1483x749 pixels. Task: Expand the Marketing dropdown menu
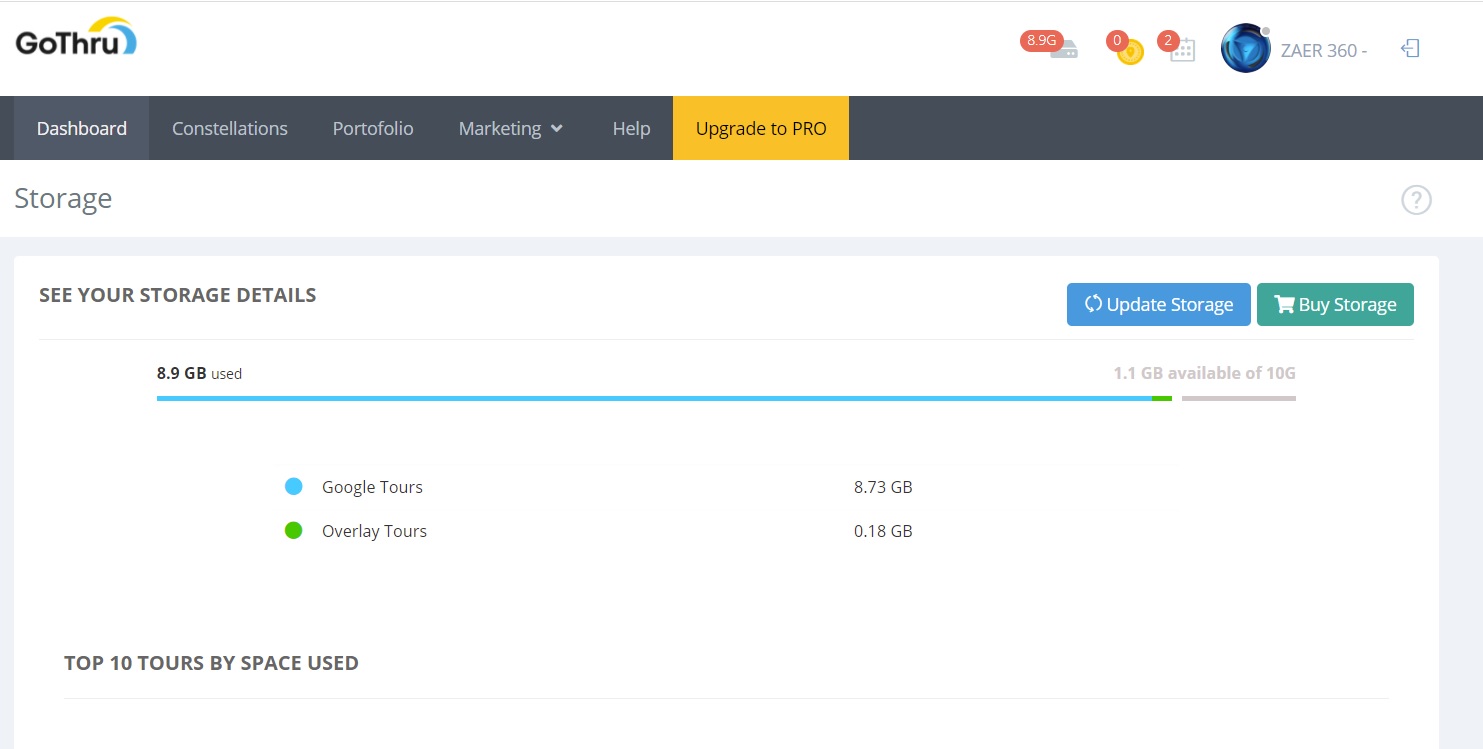click(x=511, y=128)
